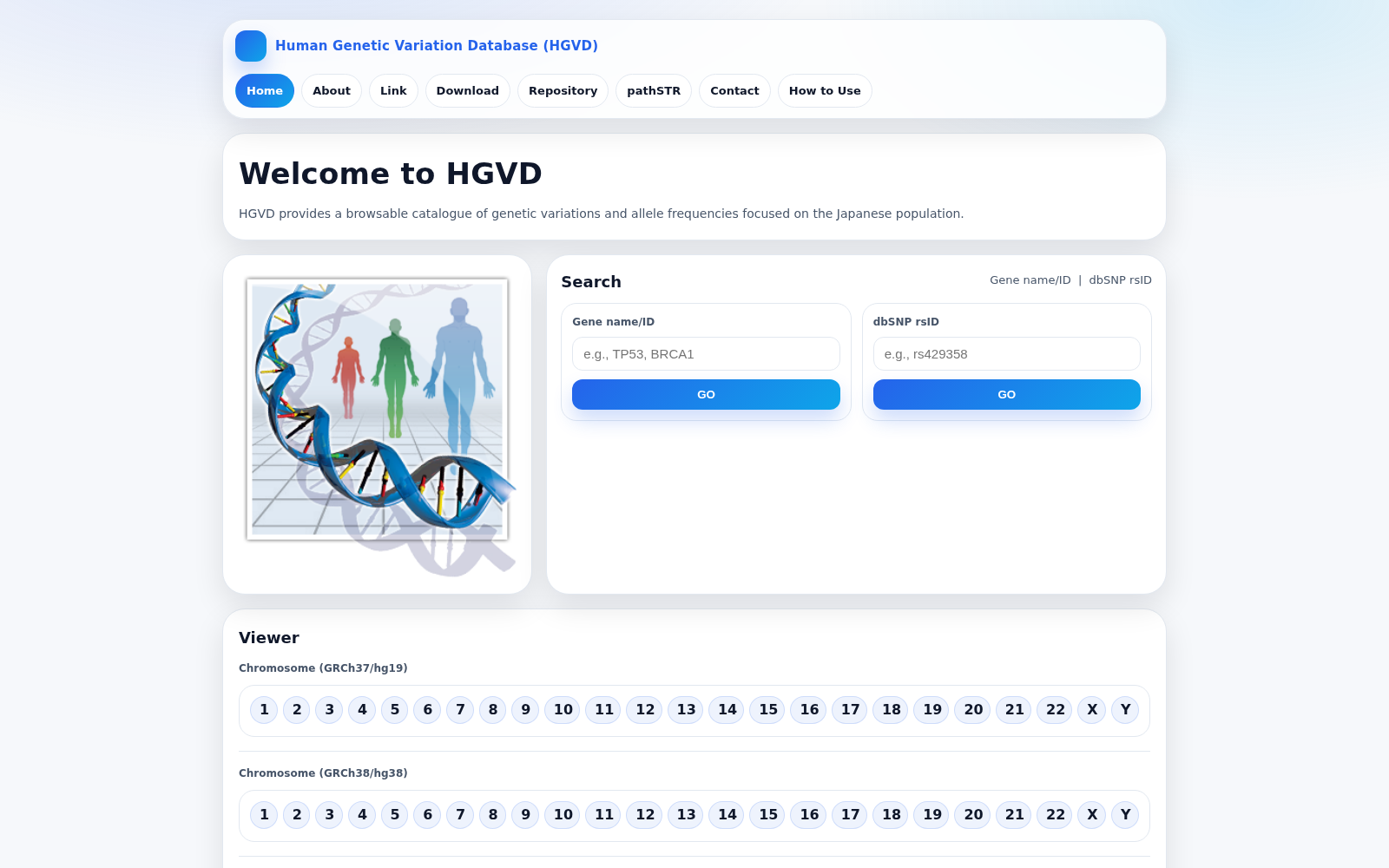Image resolution: width=1389 pixels, height=868 pixels.
Task: Select chromosome 5 in GRCh37/hg19
Action: pyautogui.click(x=395, y=710)
